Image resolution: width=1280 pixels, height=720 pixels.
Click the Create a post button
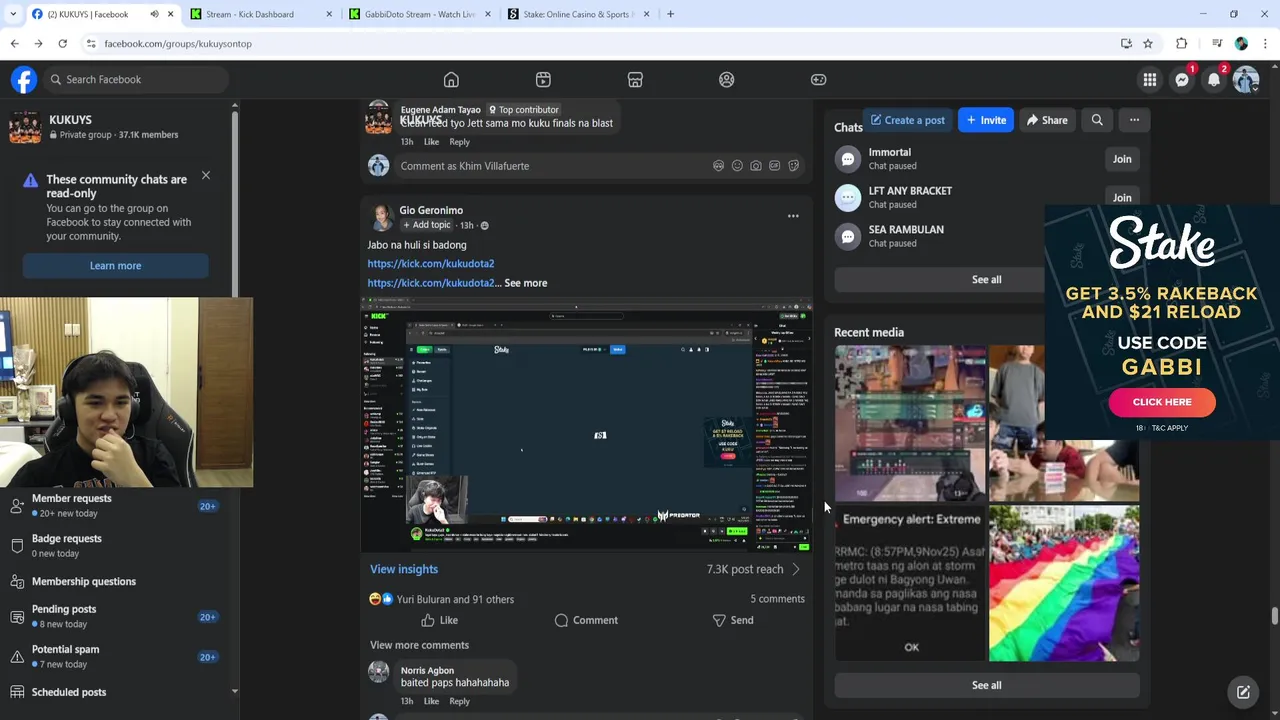906,120
